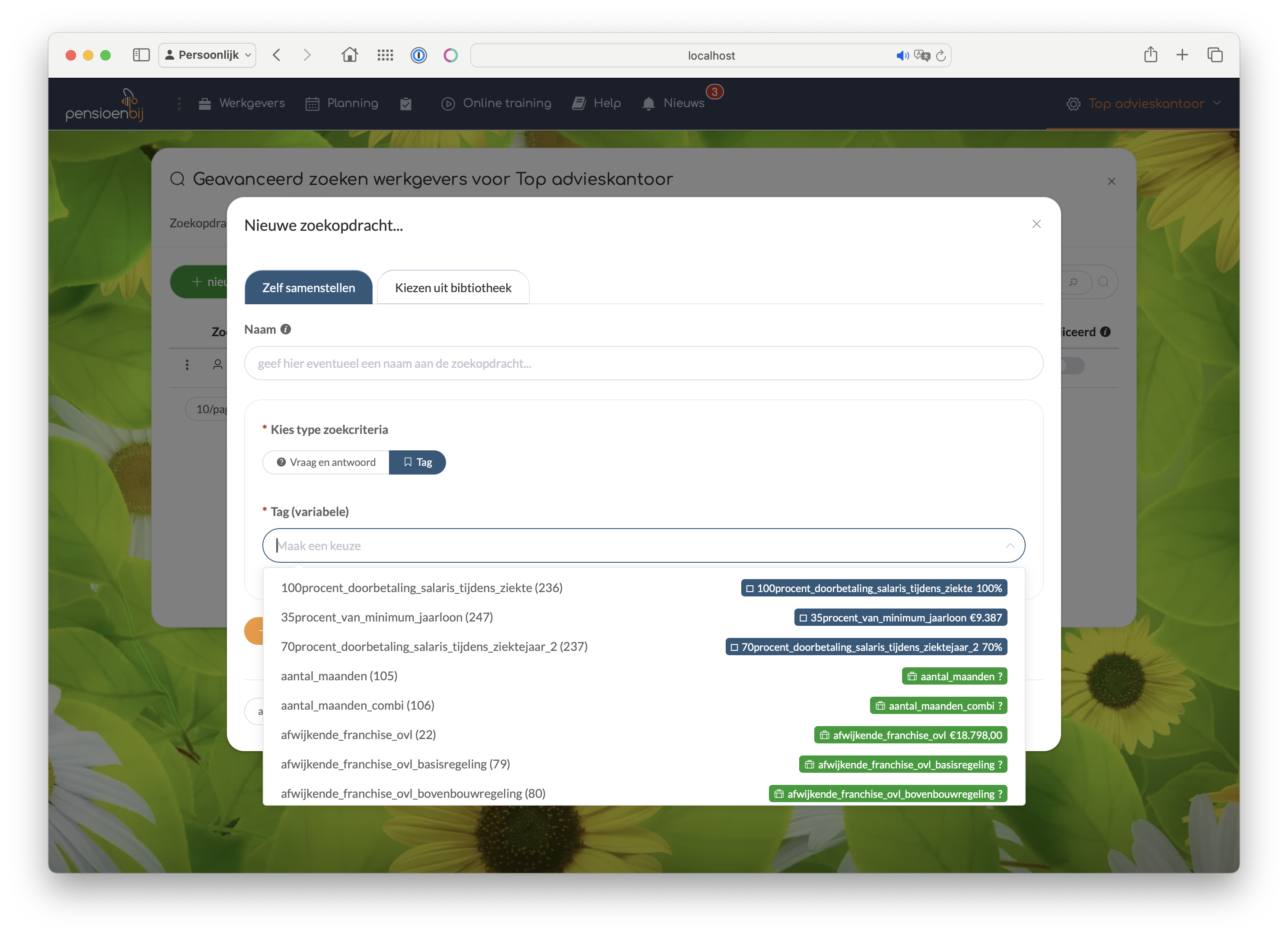Click the green aantal_maanden ? badge

tap(955, 676)
